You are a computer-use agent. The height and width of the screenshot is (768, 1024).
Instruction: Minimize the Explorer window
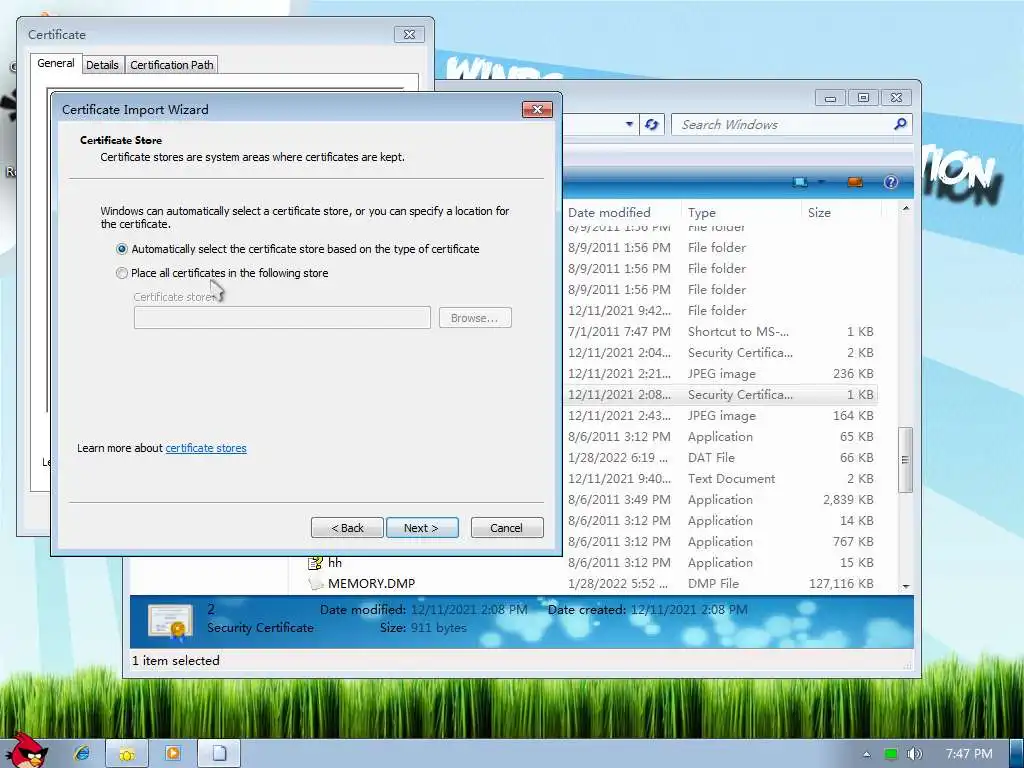830,98
